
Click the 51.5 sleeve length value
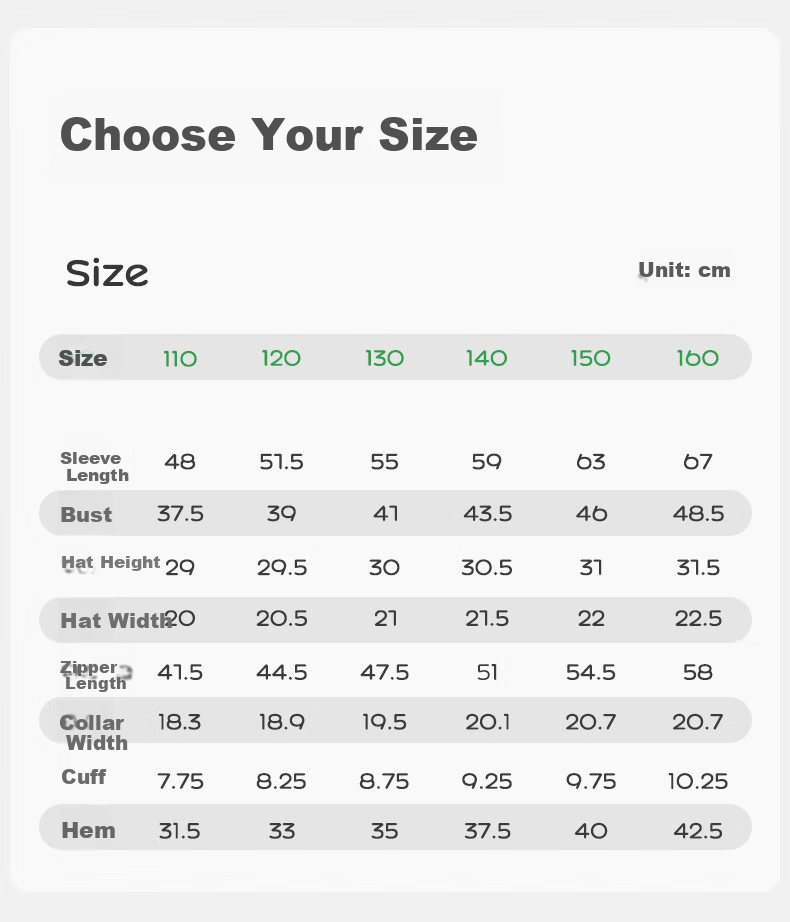point(282,462)
